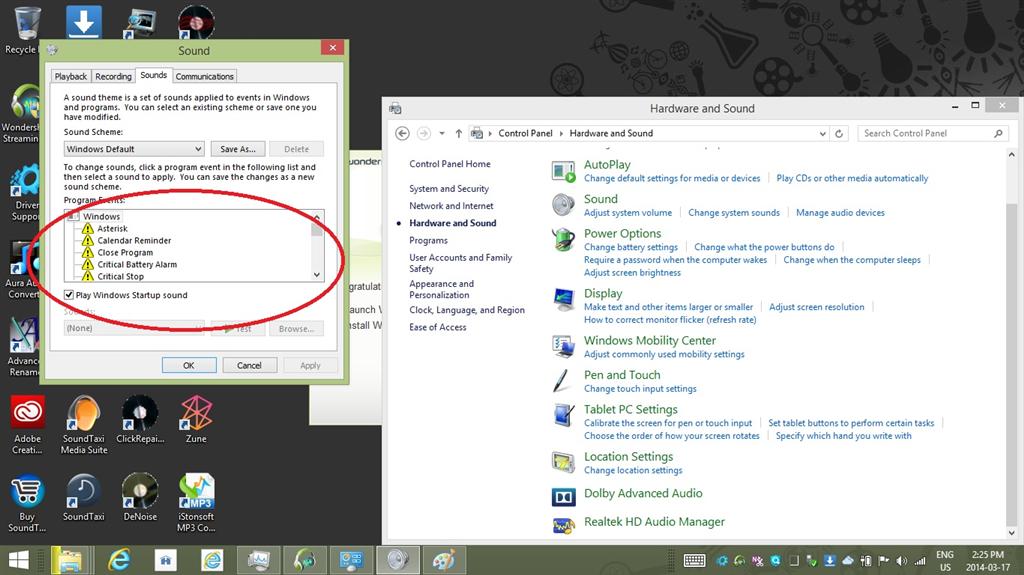Click Manage audio devices link
Image resolution: width=1024 pixels, height=575 pixels.
(x=840, y=213)
